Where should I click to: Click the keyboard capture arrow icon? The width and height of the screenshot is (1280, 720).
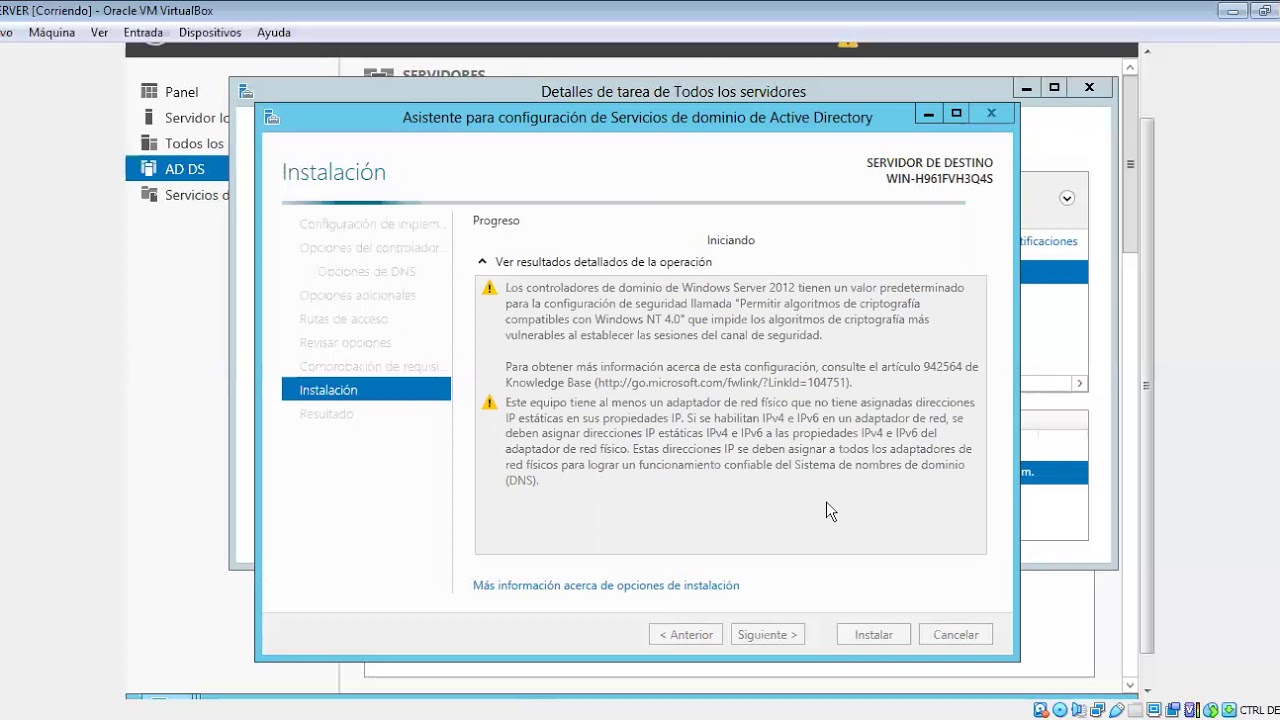(x=1229, y=710)
